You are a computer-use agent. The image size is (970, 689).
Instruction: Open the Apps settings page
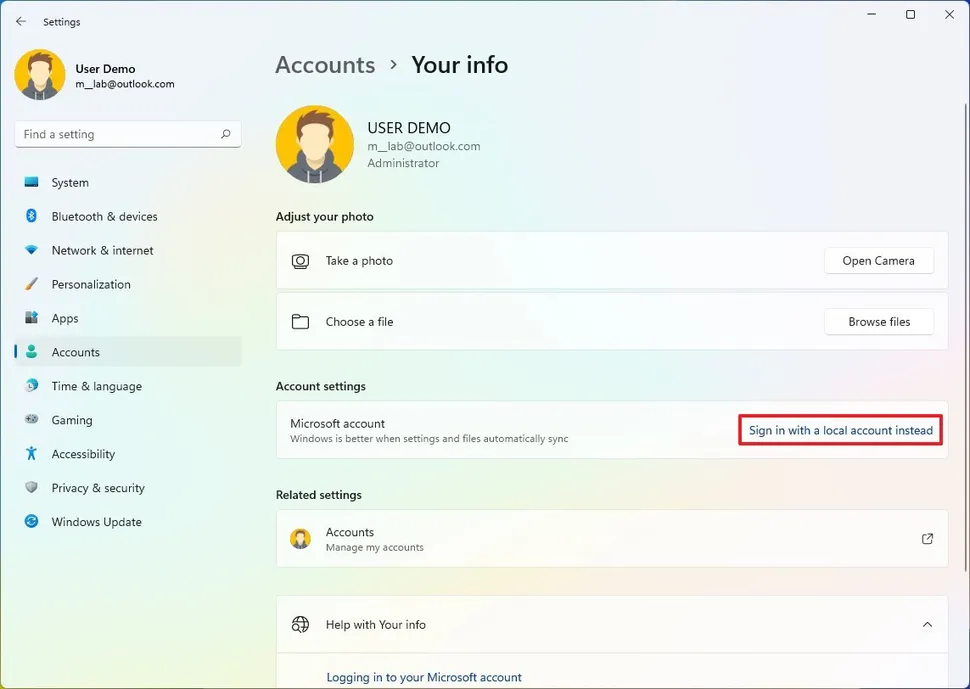point(65,319)
